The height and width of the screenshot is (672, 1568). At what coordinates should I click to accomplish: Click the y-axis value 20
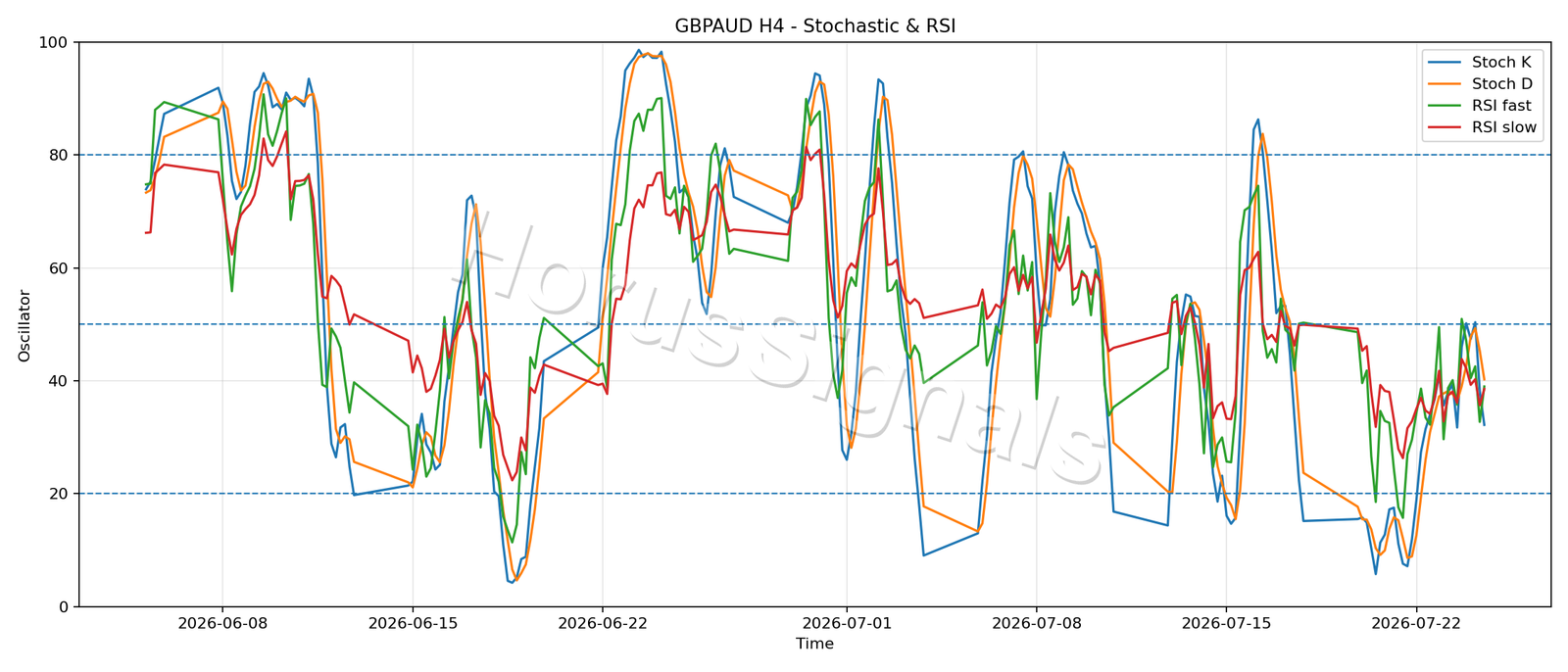59,494
